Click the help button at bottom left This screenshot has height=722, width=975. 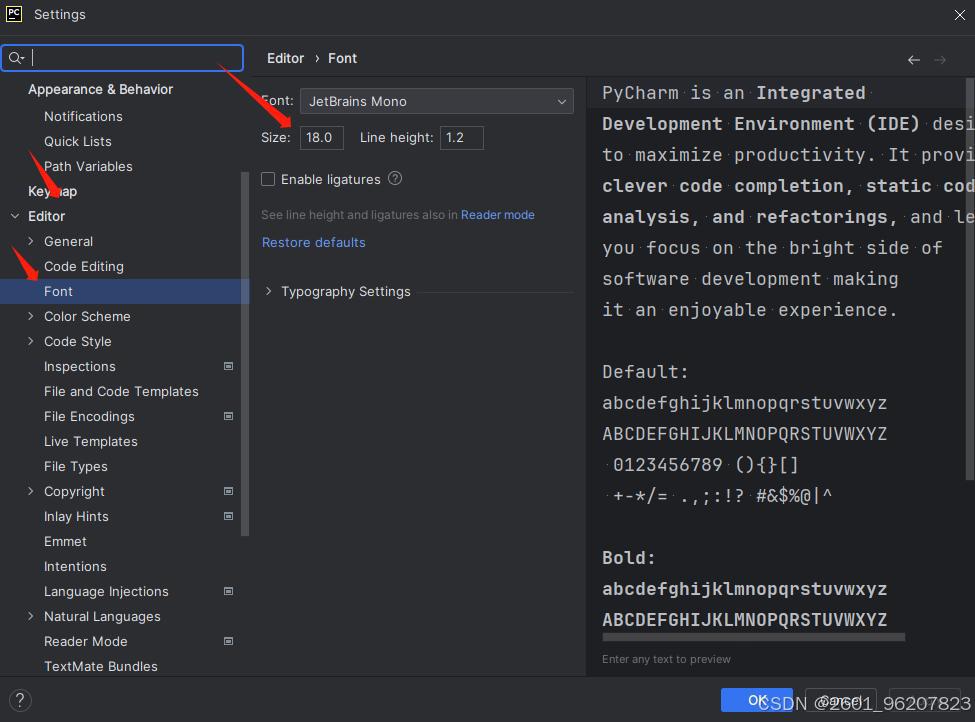[x=20, y=700]
